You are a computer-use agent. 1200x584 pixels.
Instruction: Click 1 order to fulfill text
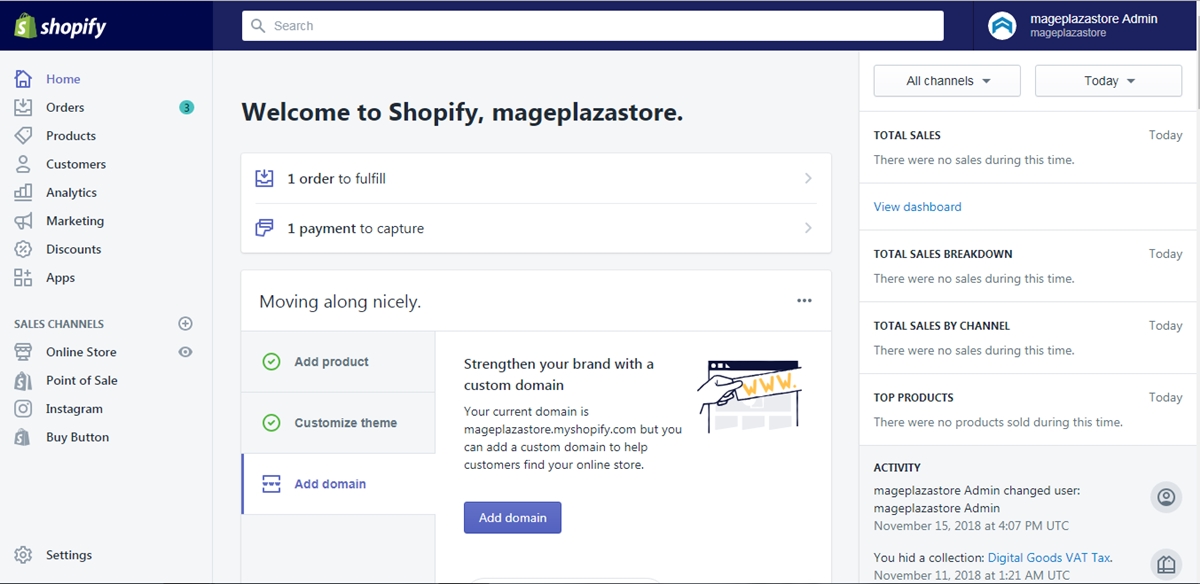coord(336,178)
